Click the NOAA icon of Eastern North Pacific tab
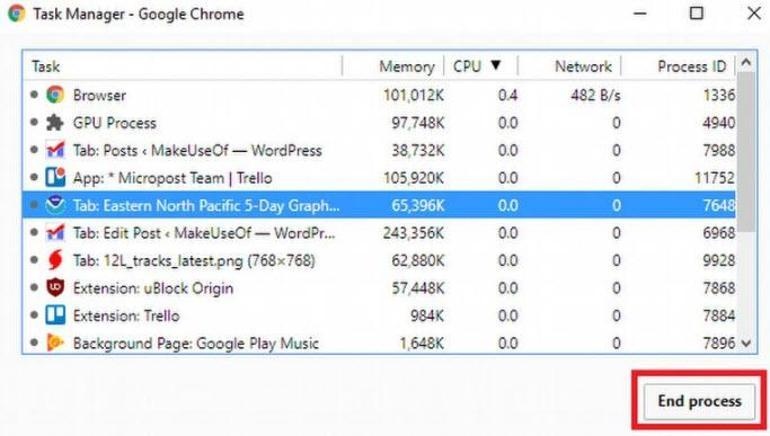The height and width of the screenshot is (436, 770). click(55, 205)
